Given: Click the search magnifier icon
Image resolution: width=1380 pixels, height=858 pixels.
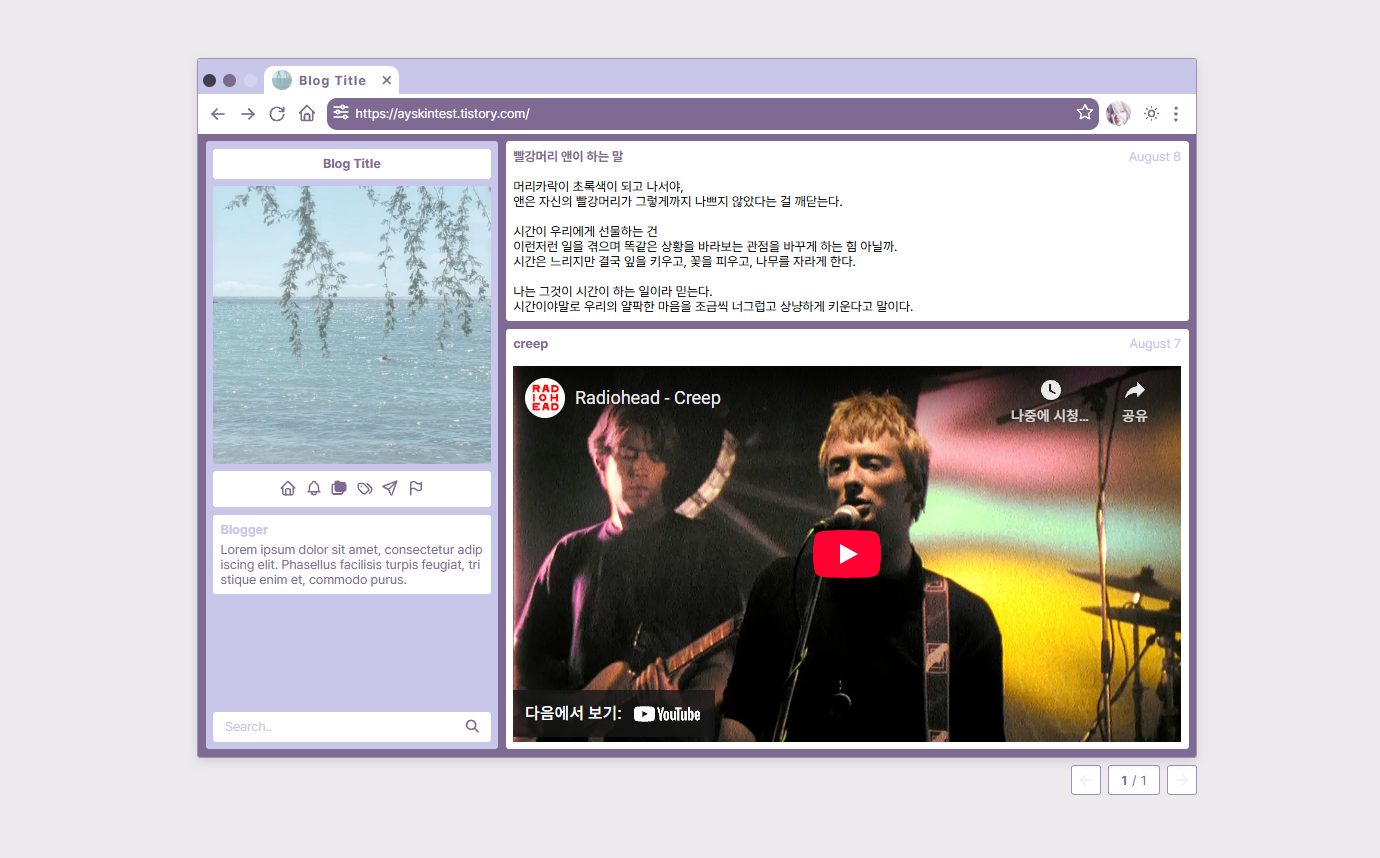Looking at the screenshot, I should coord(472,726).
